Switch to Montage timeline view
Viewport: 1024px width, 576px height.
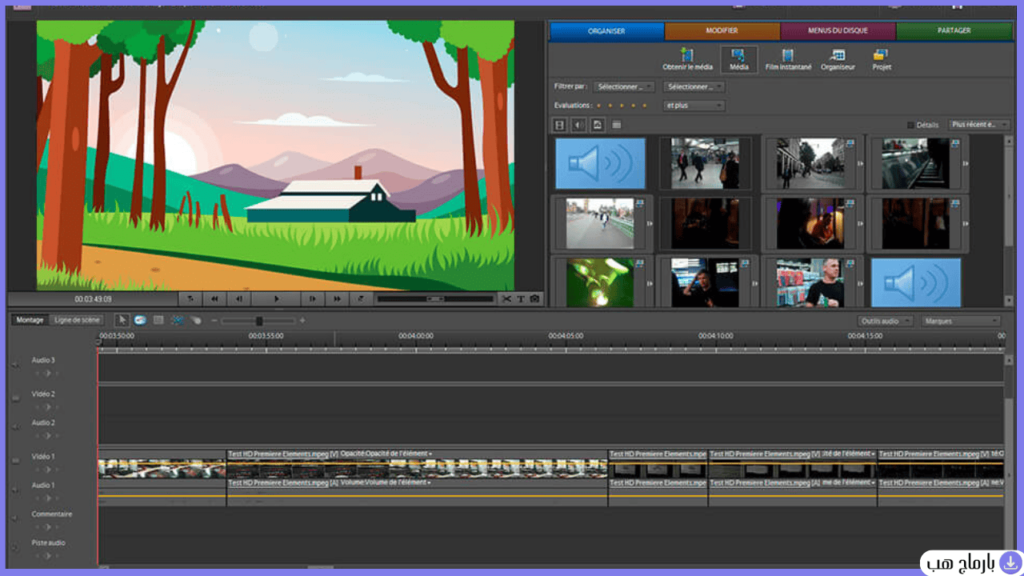click(x=30, y=320)
